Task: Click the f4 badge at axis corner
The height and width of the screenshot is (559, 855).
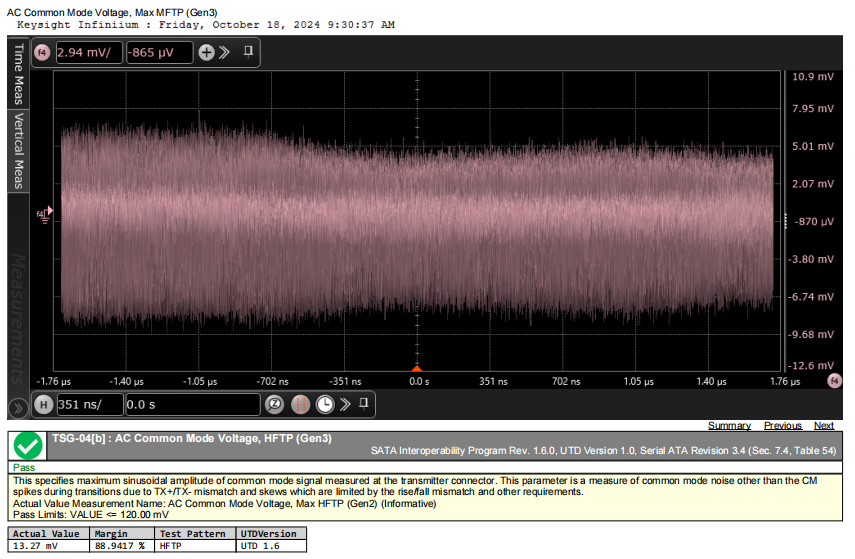Action: pos(834,381)
